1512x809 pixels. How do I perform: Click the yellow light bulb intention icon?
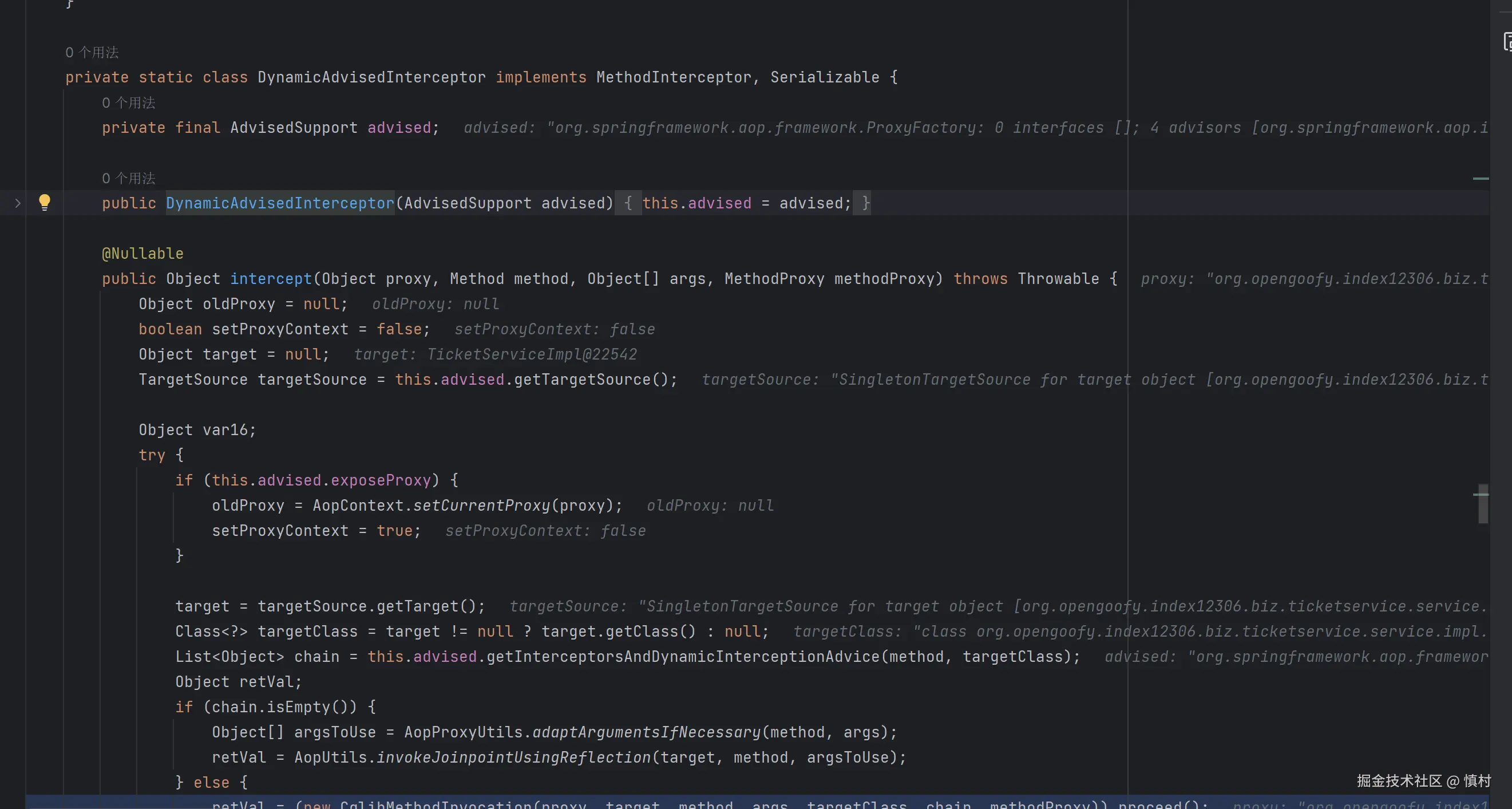[x=45, y=202]
